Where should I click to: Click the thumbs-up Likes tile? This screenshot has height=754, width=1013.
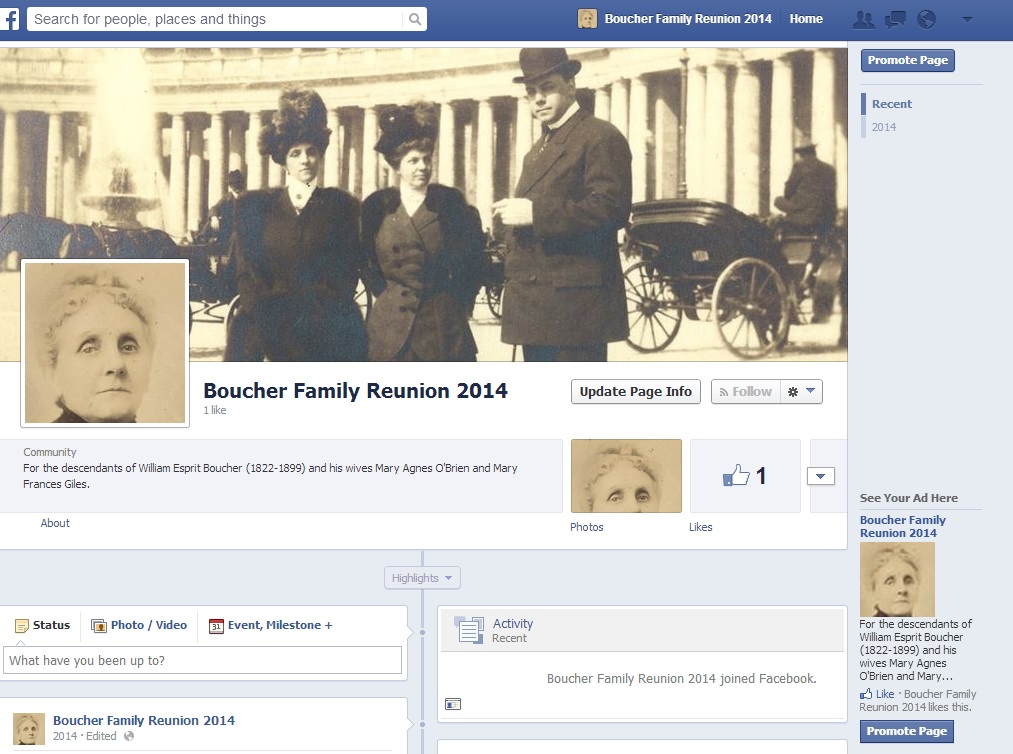point(745,476)
